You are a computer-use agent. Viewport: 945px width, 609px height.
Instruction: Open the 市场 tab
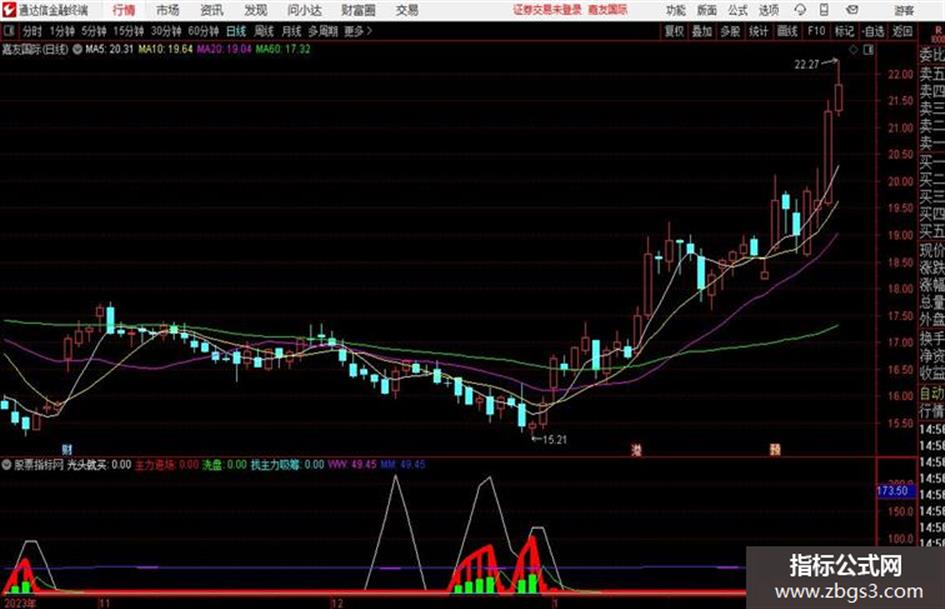pos(168,10)
